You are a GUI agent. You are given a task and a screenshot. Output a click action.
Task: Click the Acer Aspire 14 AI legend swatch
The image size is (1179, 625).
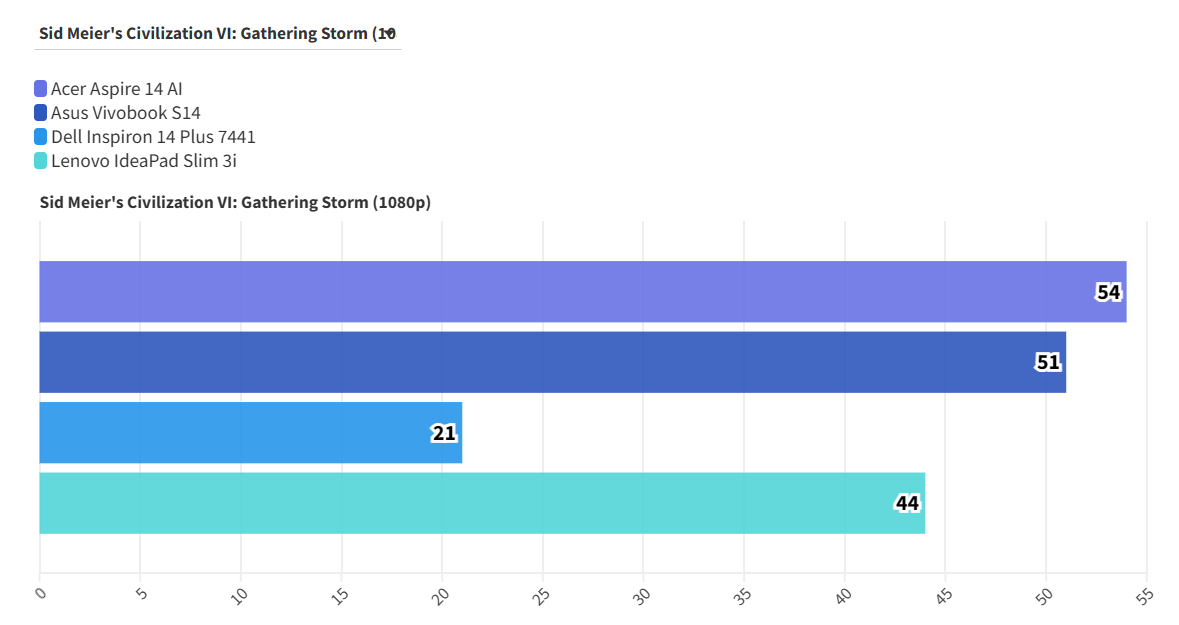[x=40, y=89]
